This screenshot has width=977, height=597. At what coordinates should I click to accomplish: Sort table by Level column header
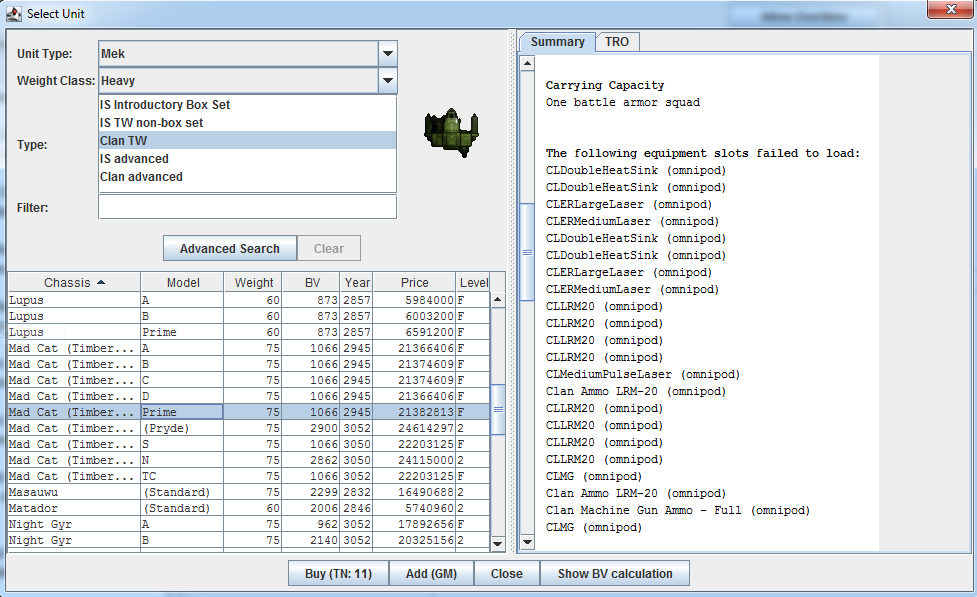pos(474,282)
